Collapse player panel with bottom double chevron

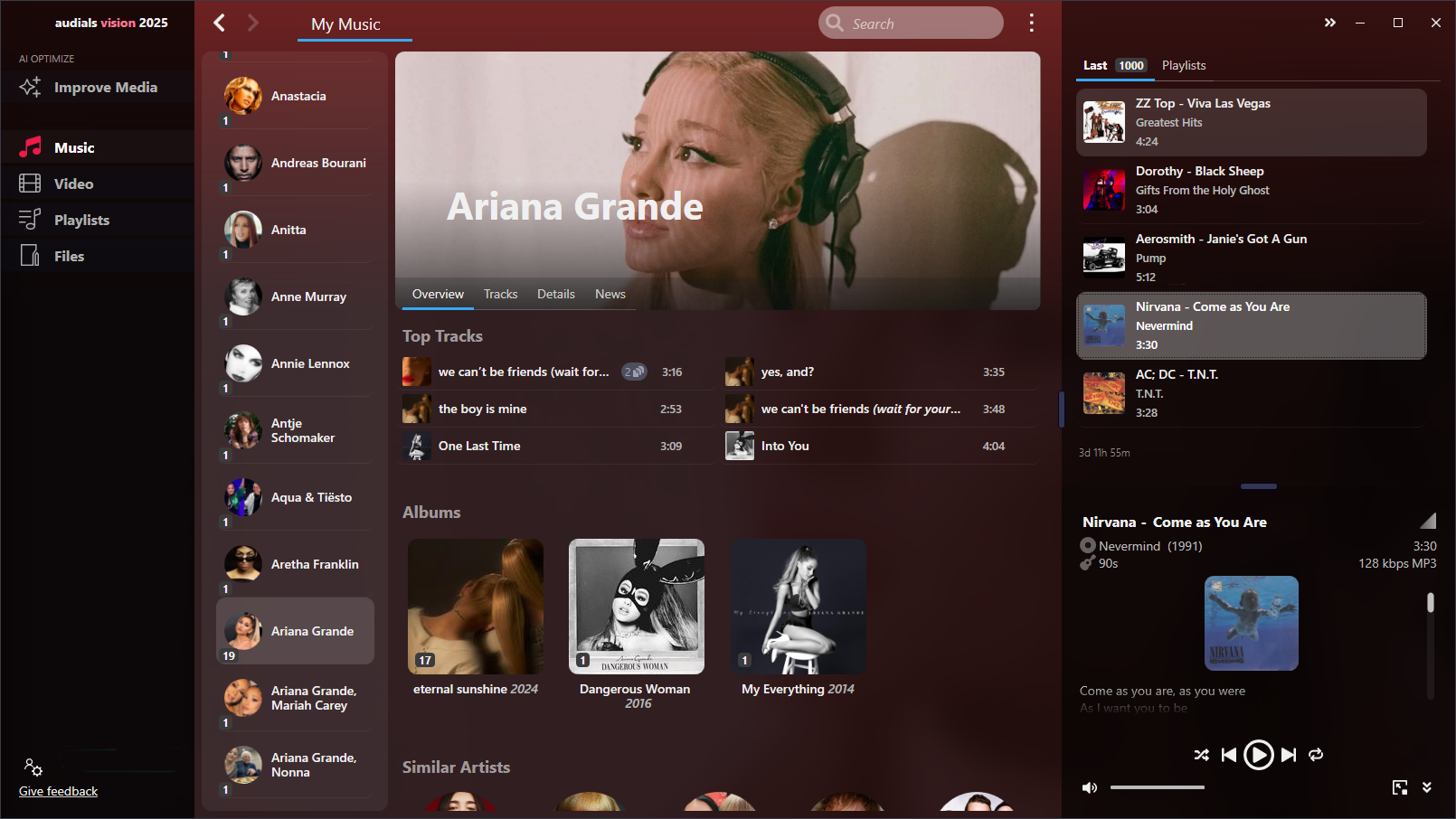tap(1427, 787)
